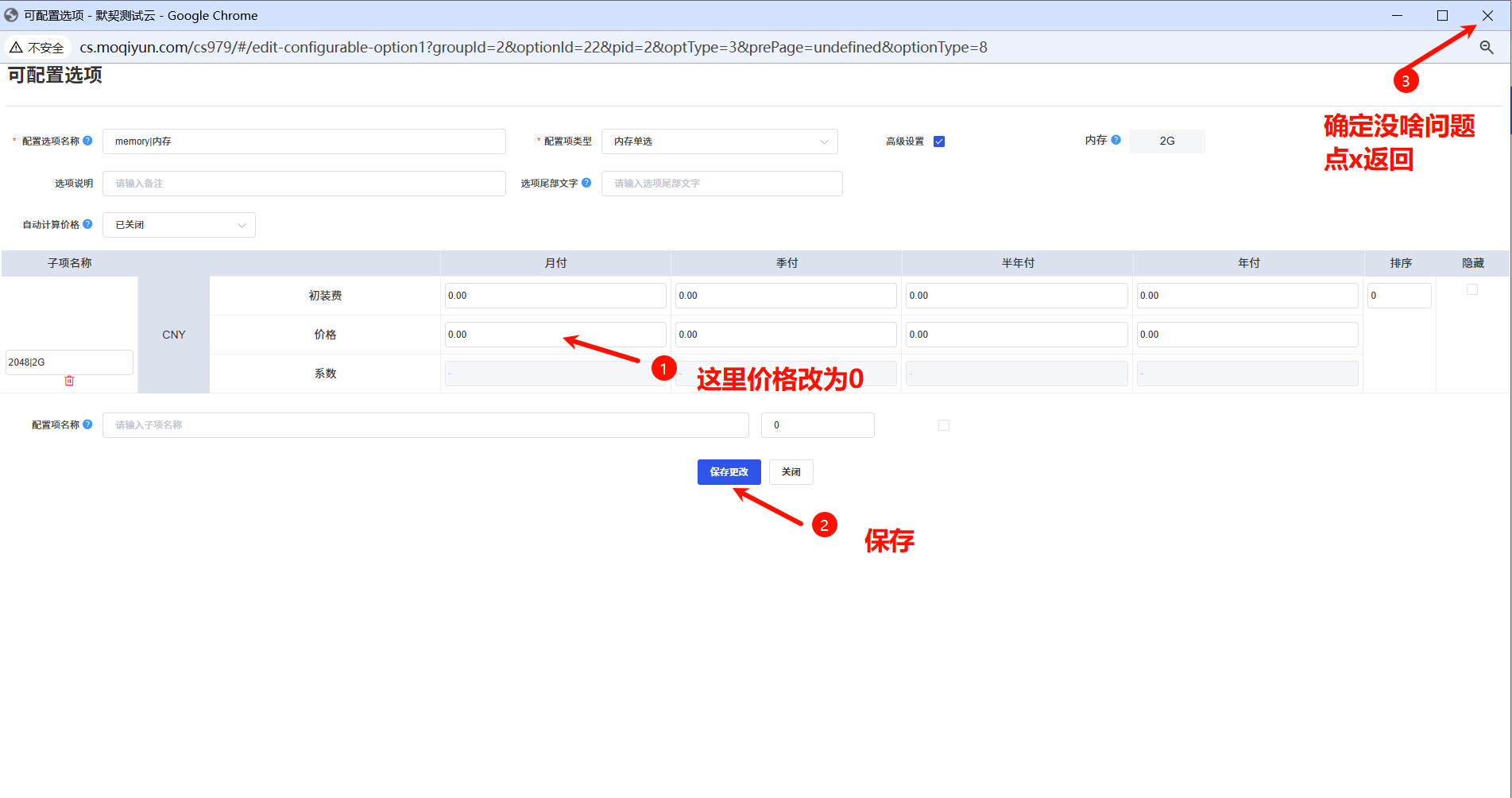The width and height of the screenshot is (1512, 798).
Task: Focus the 选项尾部文字 input field
Action: 722,184
